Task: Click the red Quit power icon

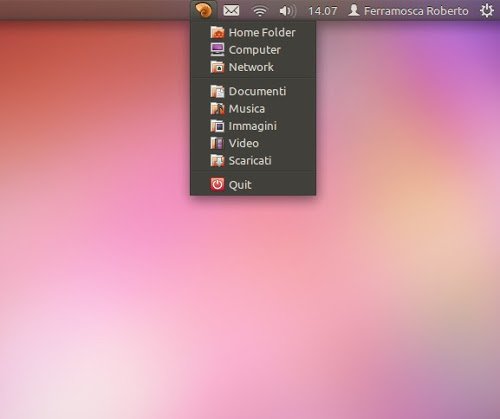Action: (x=217, y=185)
